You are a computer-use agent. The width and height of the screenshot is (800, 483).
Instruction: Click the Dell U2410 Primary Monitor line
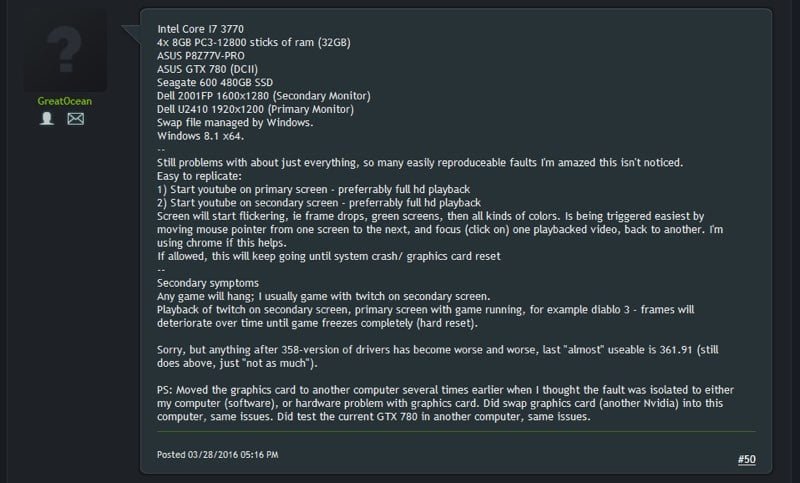pyautogui.click(x=254, y=110)
